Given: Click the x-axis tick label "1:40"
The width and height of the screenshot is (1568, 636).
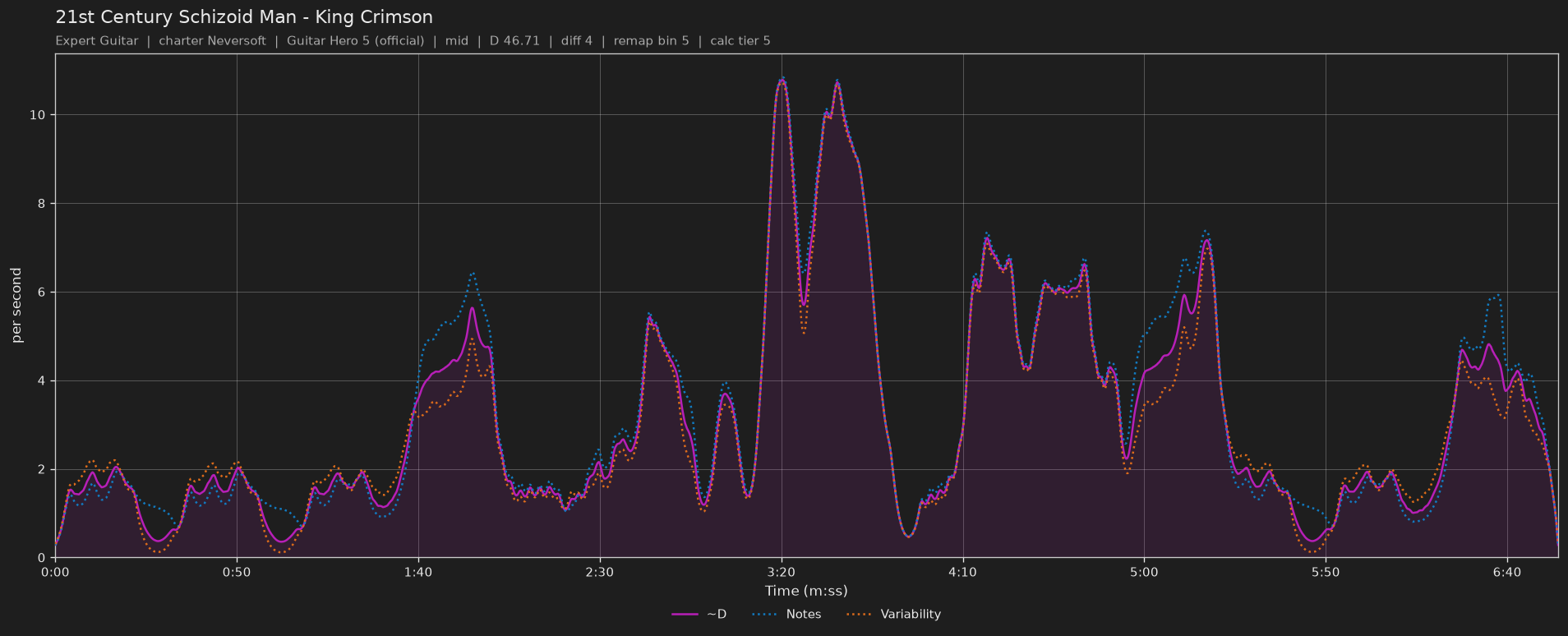Looking at the screenshot, I should coord(418,572).
